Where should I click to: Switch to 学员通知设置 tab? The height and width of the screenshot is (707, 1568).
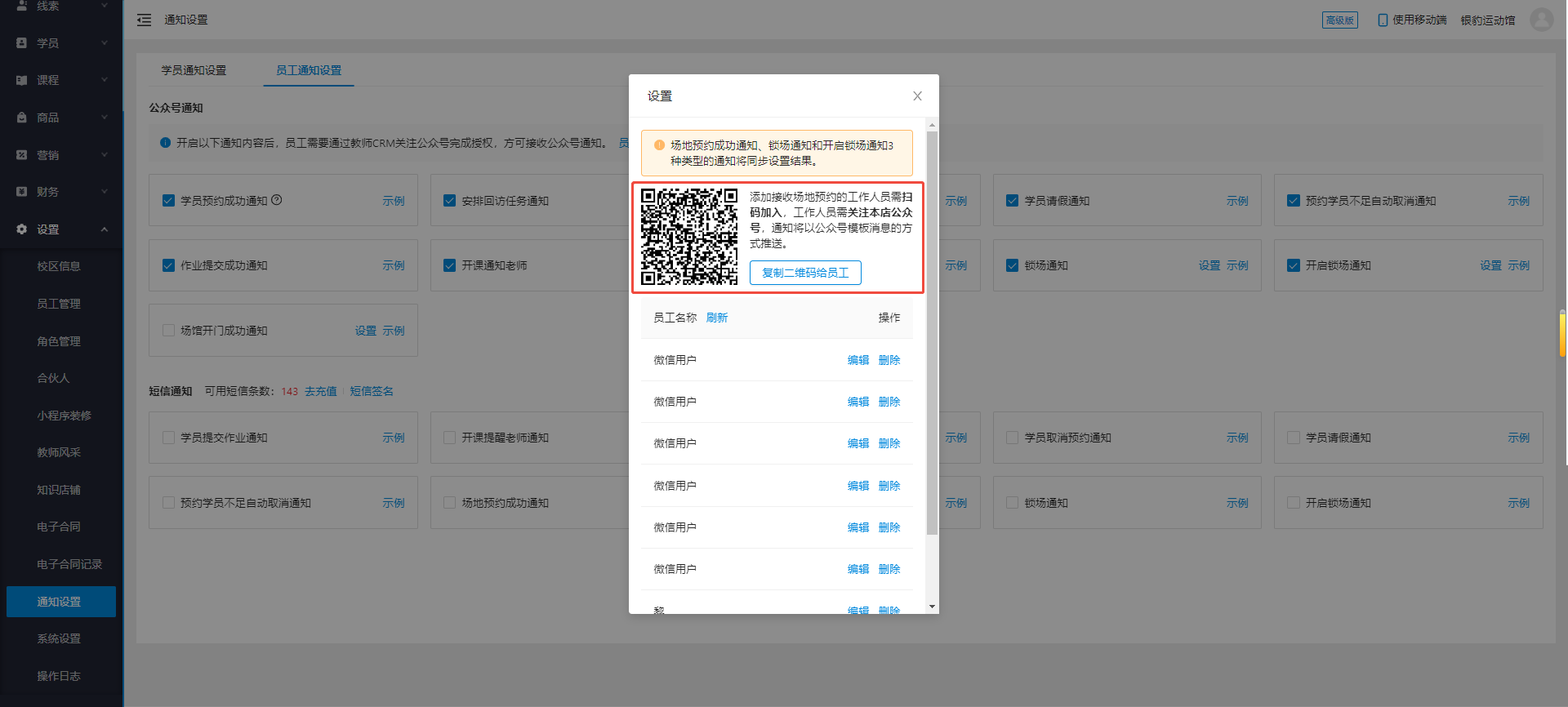coord(194,70)
